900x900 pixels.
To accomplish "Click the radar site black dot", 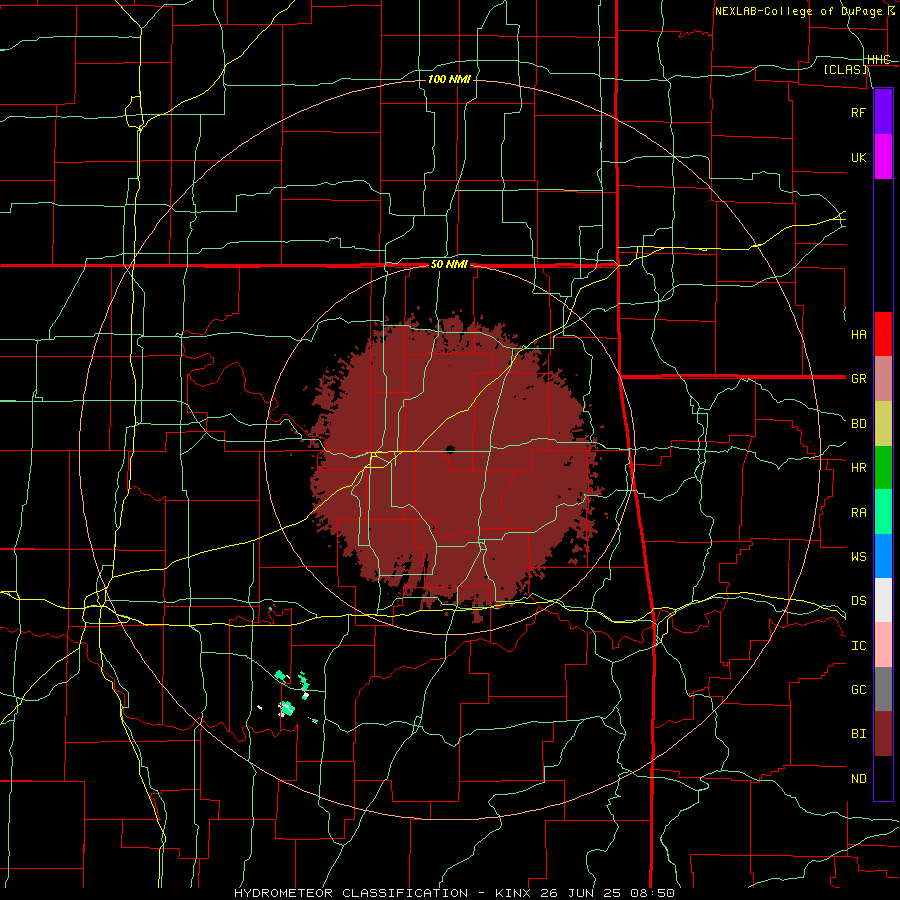I will 450,449.
